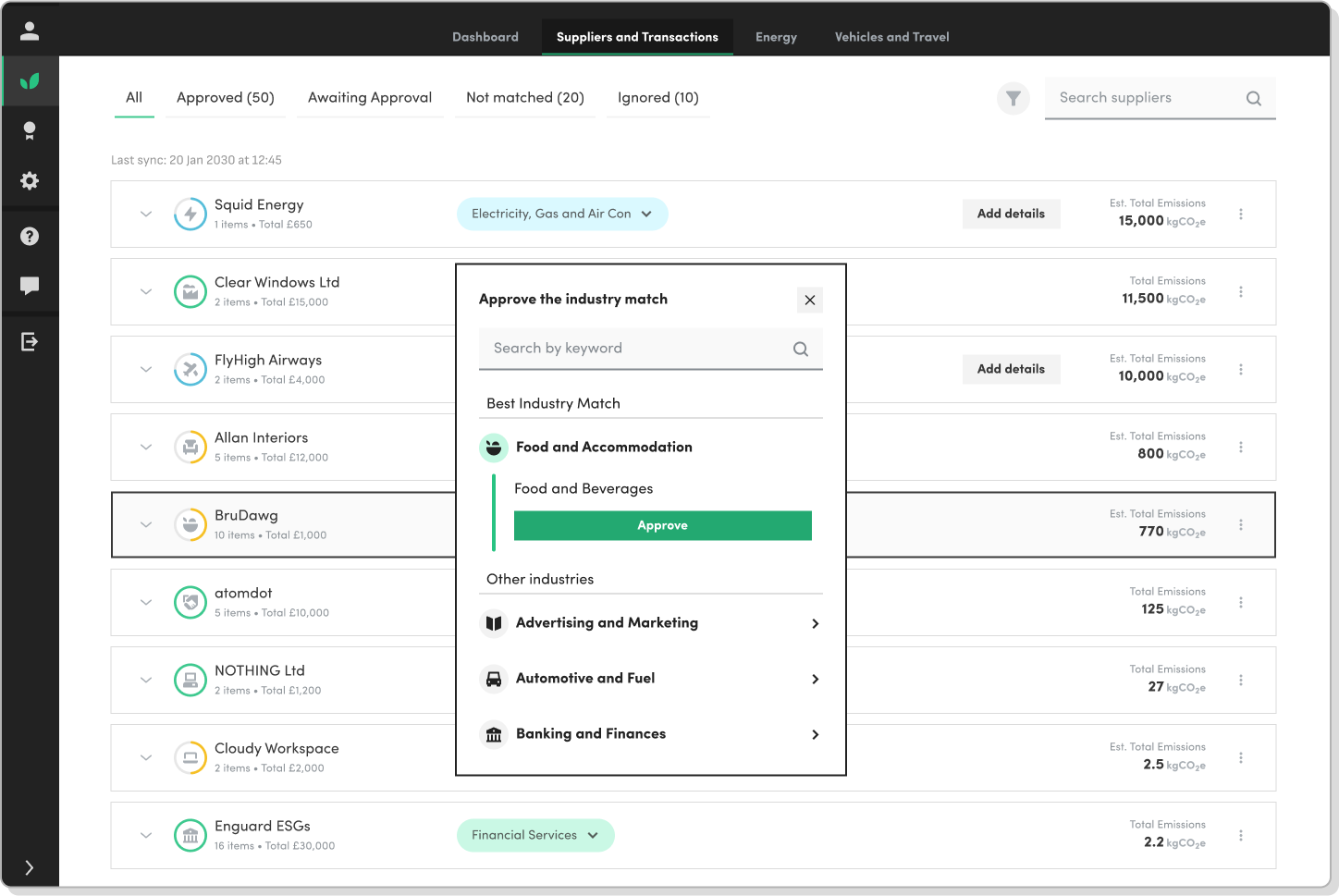Show Ignored (10) suppliers
Viewport: 1339px width, 896px height.
[658, 98]
